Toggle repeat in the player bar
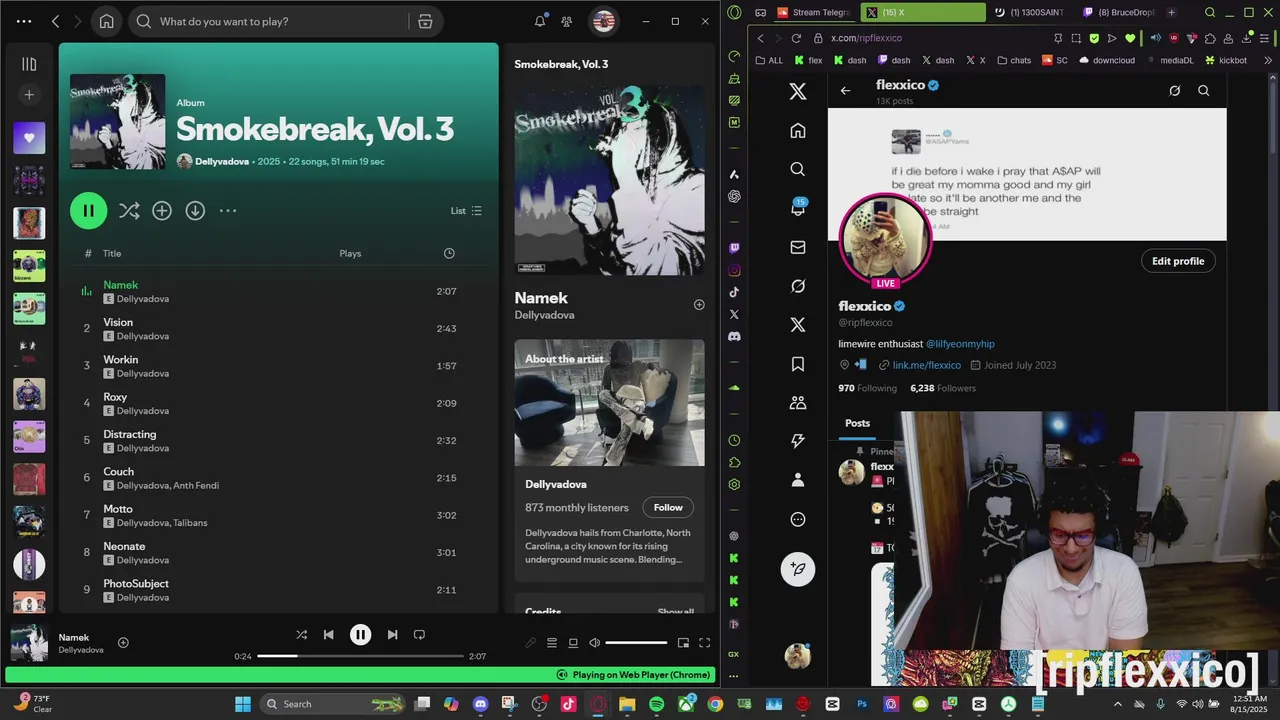This screenshot has height=720, width=1280. pyautogui.click(x=419, y=634)
